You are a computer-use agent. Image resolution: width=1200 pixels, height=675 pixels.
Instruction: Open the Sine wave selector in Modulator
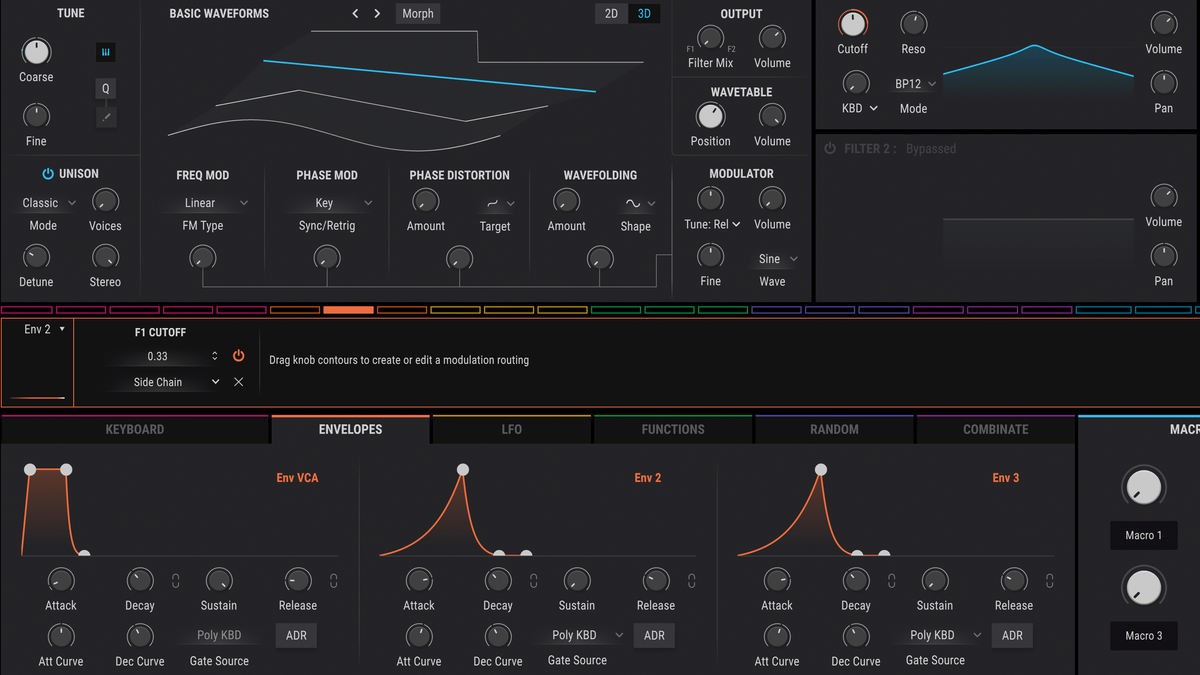pos(773,258)
